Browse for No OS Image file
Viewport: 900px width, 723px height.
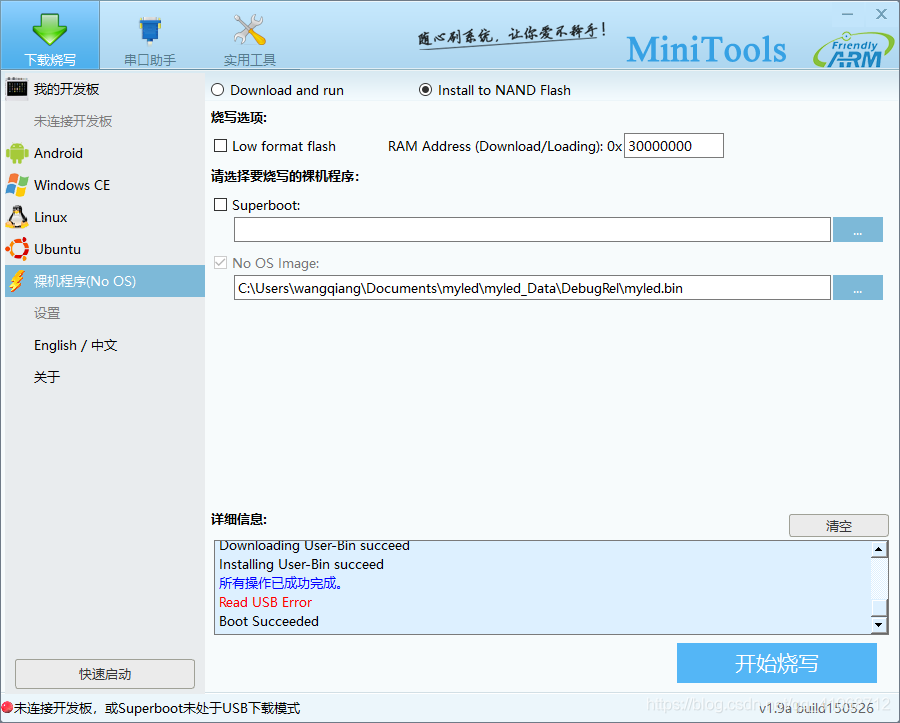pyautogui.click(x=858, y=287)
